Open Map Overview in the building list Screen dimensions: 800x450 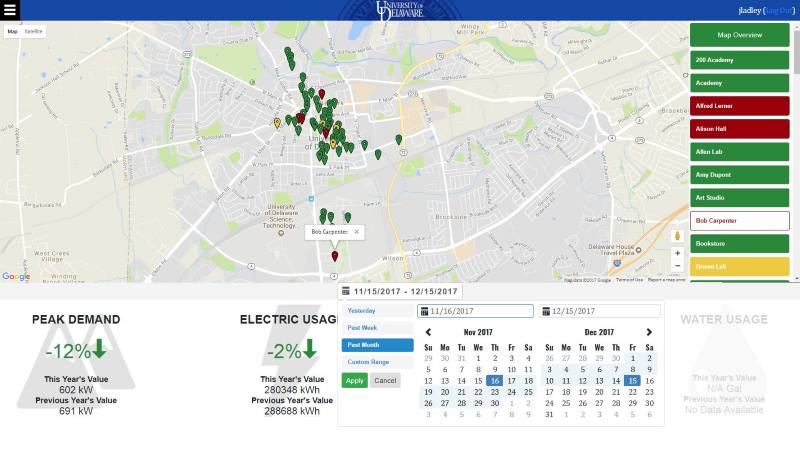click(739, 35)
